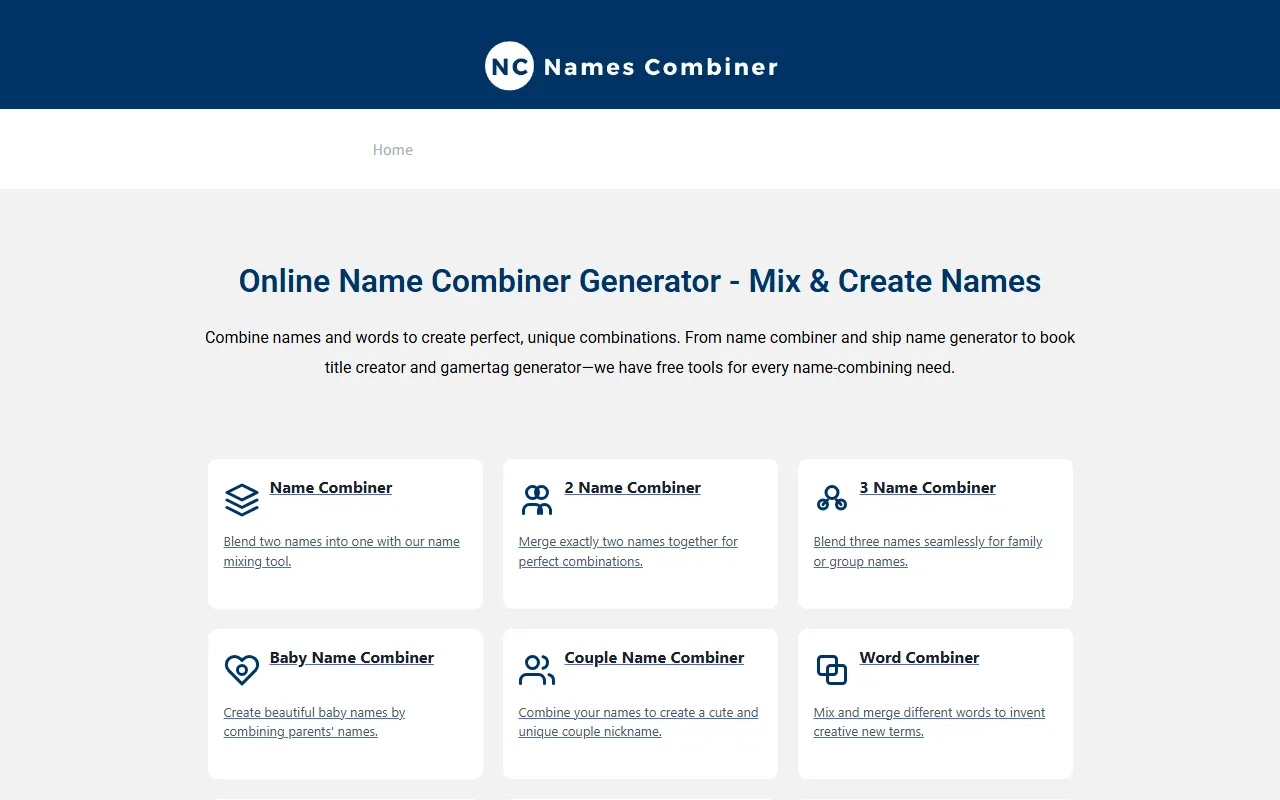This screenshot has width=1280, height=800.
Task: Select the Couple Name Combiner heading link
Action: (x=654, y=658)
